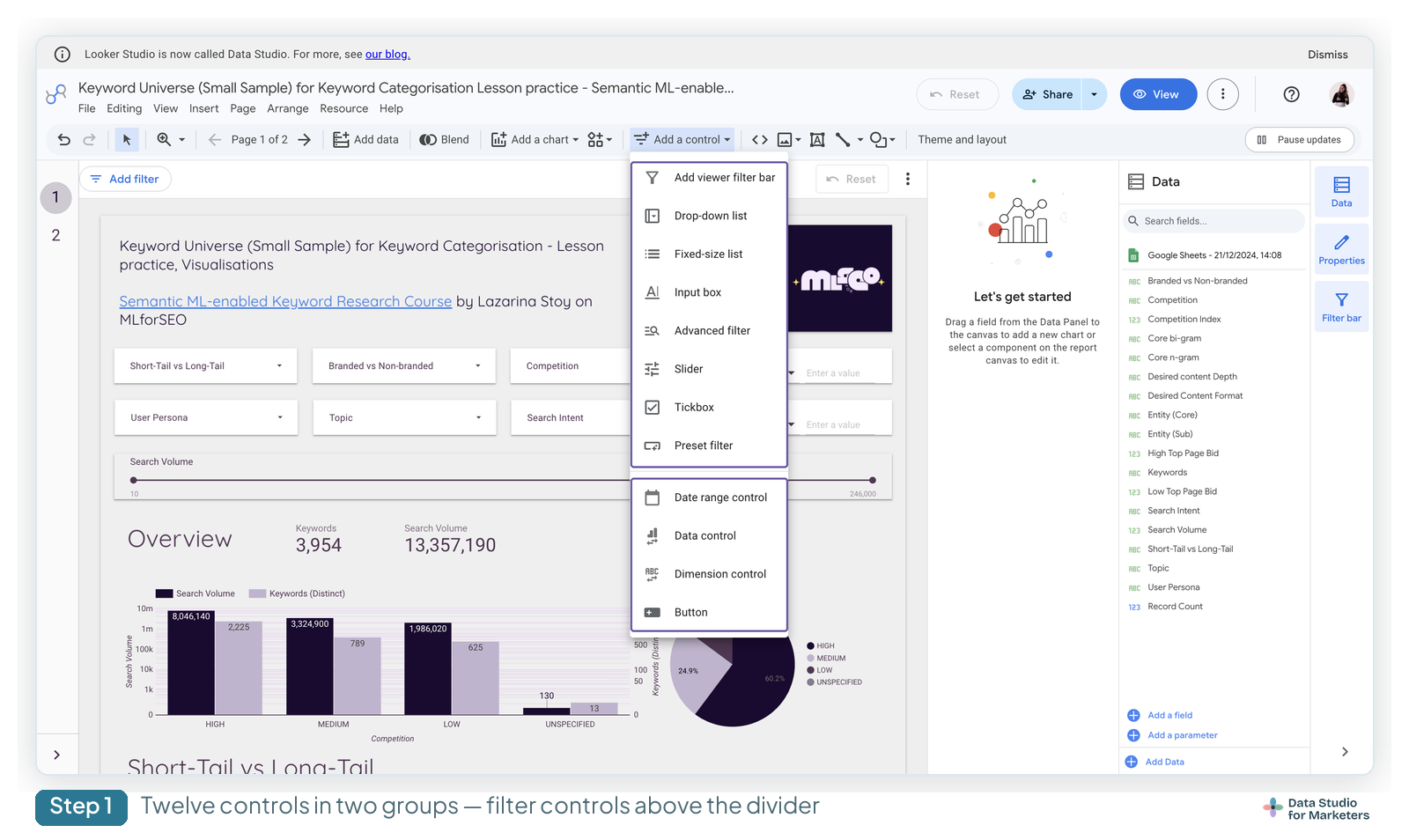Choose Data control option
Image resolution: width=1409 pixels, height=840 pixels.
[709, 535]
